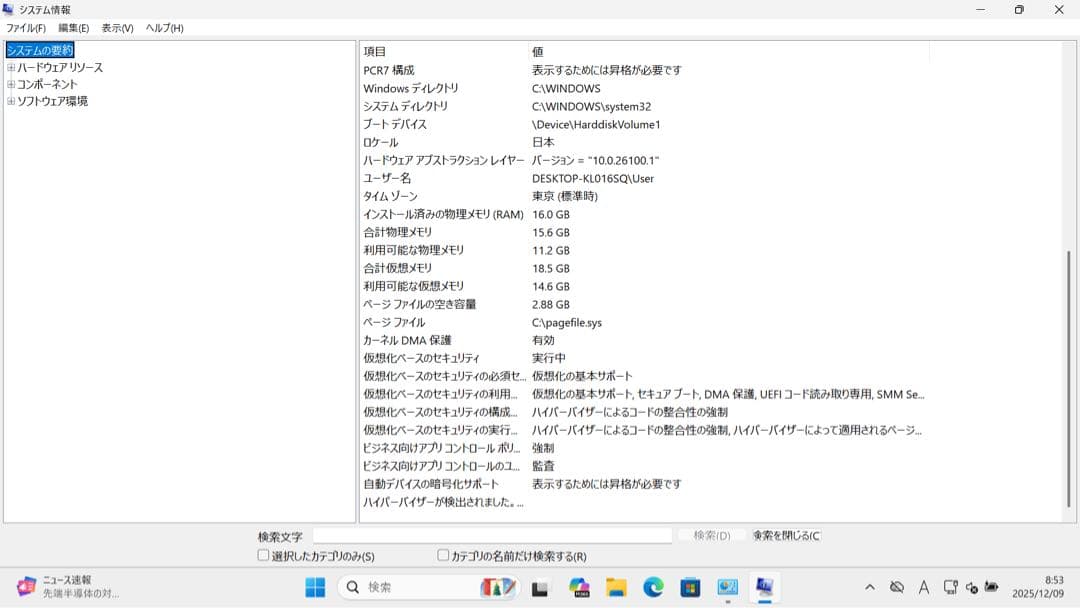Screen dimensions: 1080x608
Task: Click inside the 検索文字 input field
Action: coord(490,534)
